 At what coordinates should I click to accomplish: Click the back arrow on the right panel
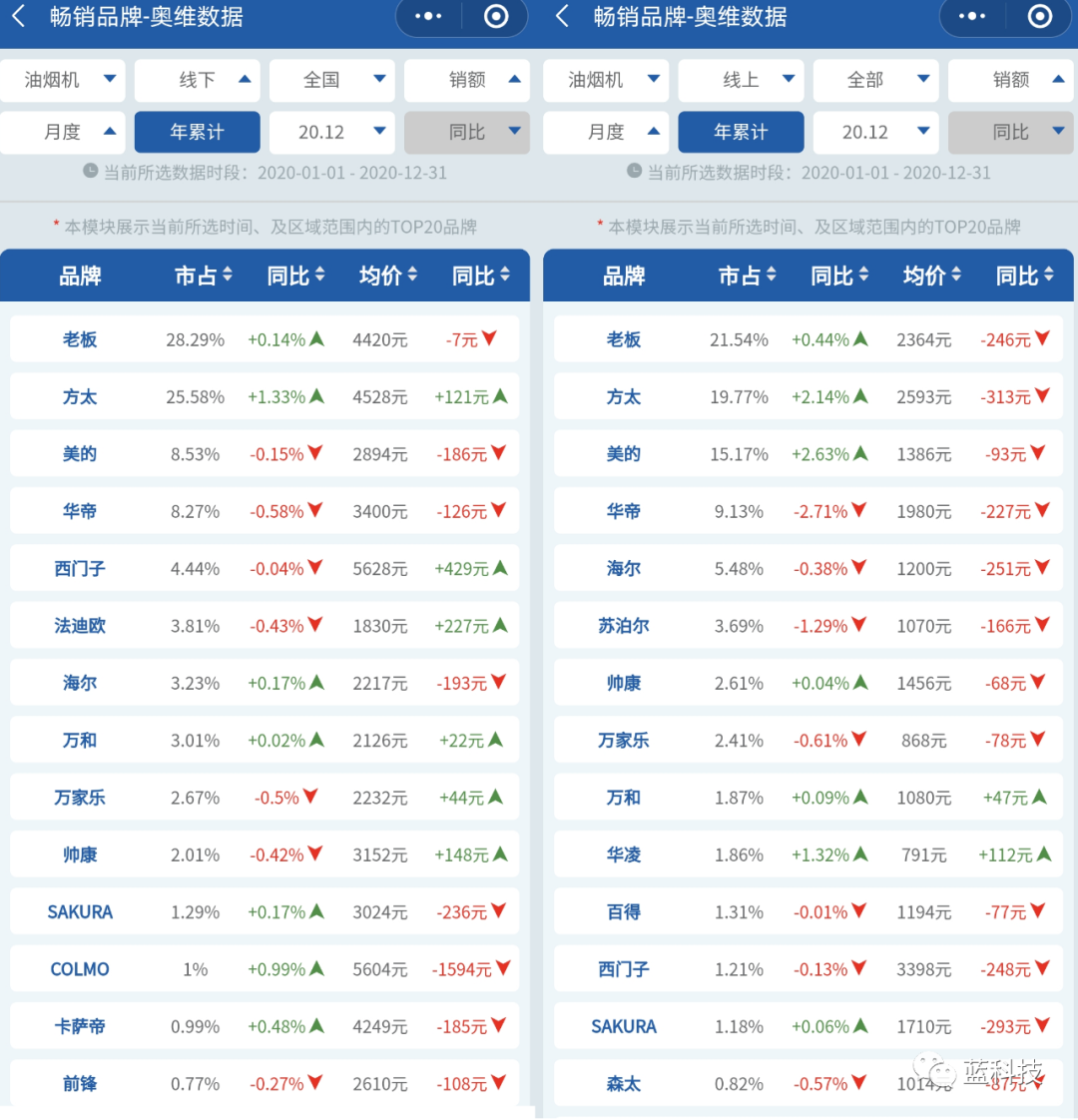[561, 17]
